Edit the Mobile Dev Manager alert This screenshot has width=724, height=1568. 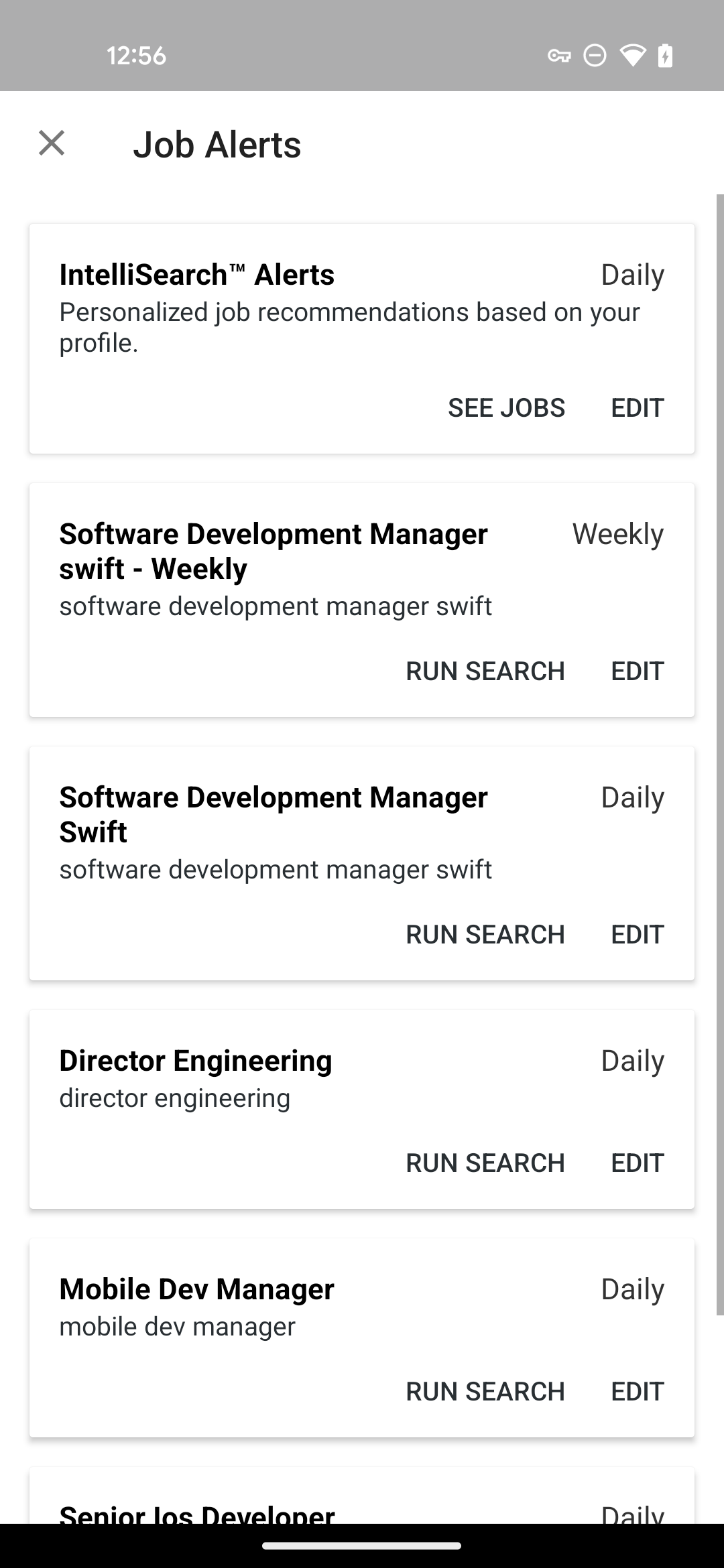[638, 1391]
